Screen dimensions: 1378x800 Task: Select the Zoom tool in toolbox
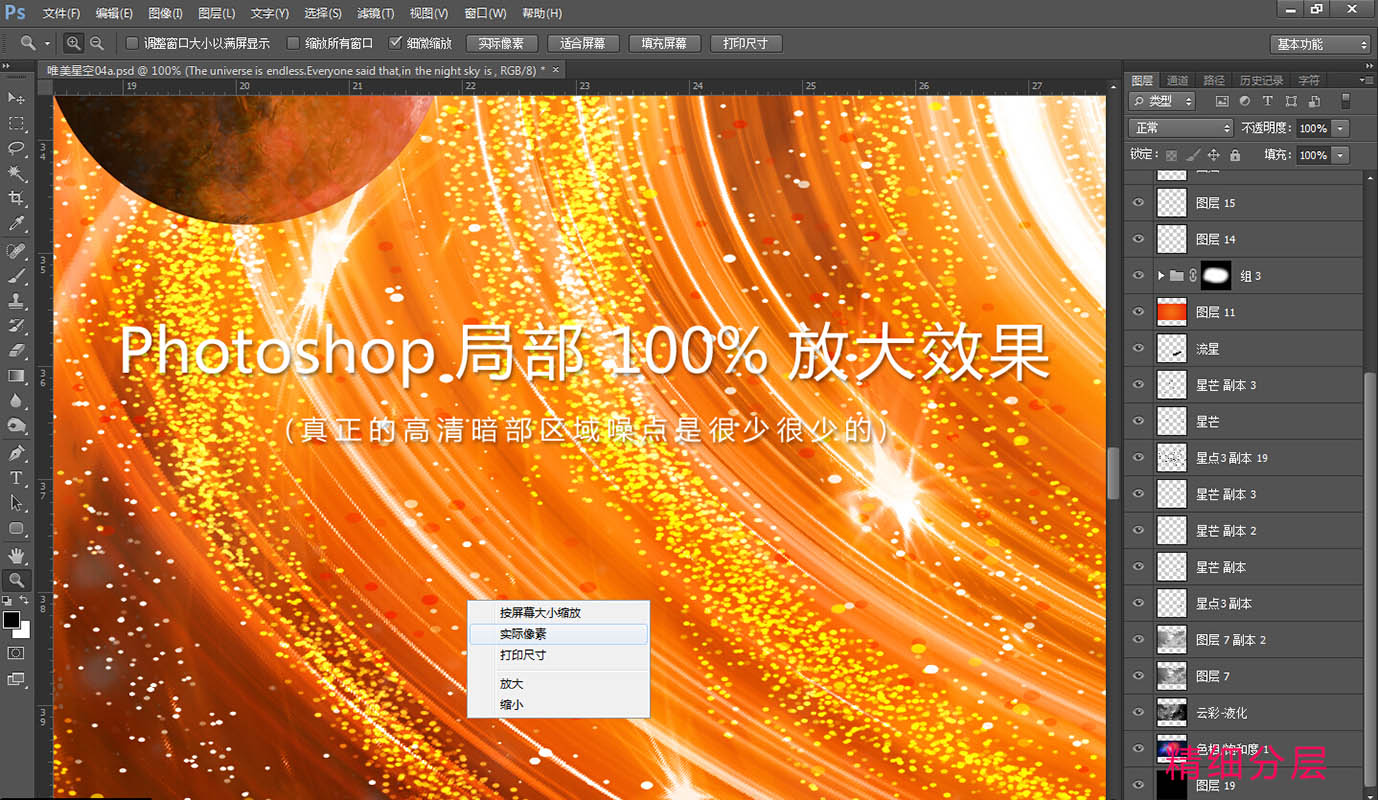[x=16, y=580]
